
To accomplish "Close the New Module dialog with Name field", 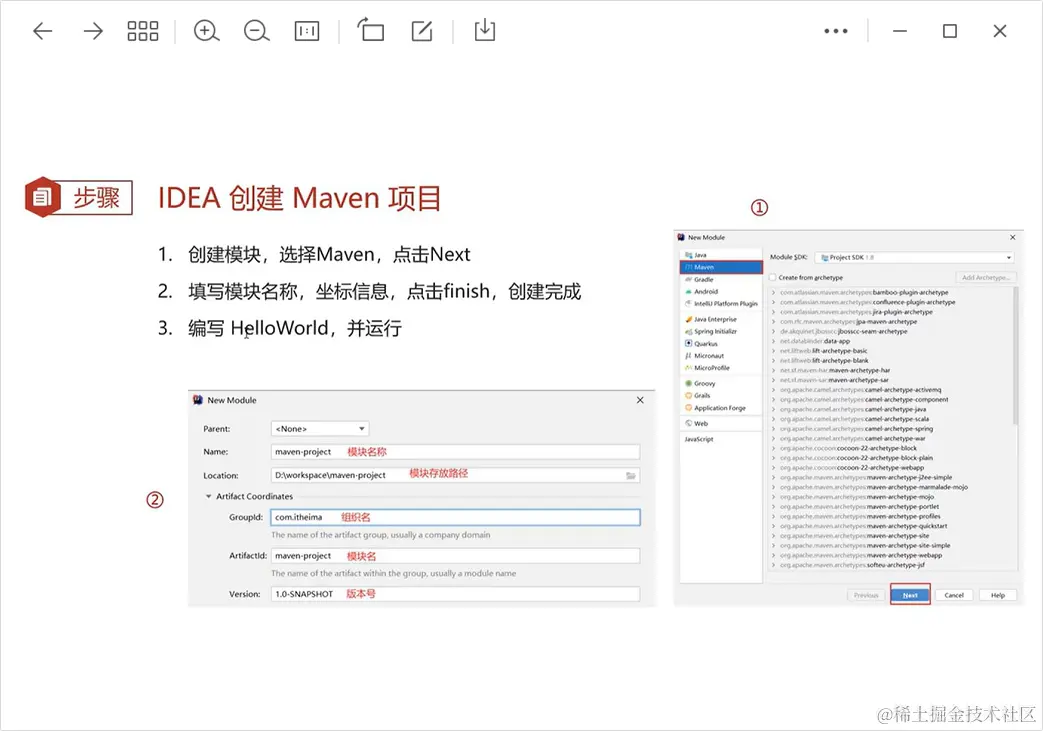I will tap(640, 400).
